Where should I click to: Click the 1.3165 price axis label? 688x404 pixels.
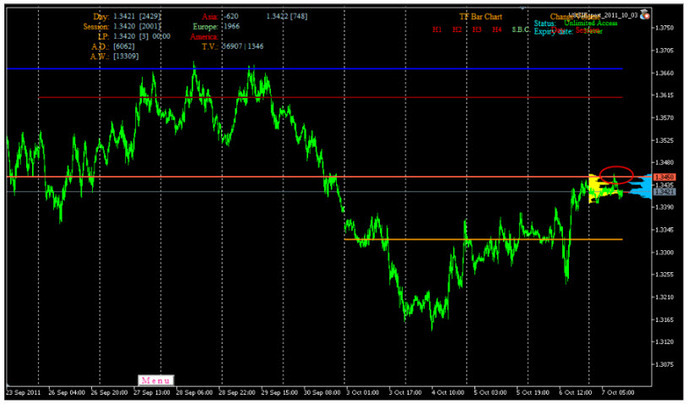point(663,319)
